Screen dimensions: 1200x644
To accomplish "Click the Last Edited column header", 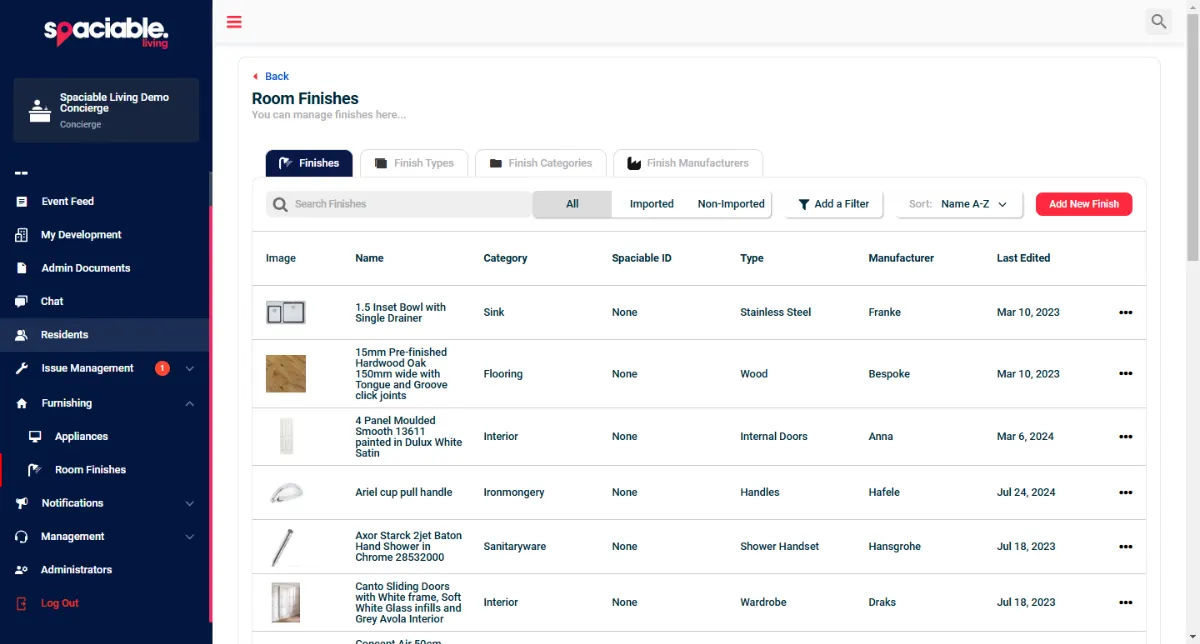I will pyautogui.click(x=1023, y=258).
